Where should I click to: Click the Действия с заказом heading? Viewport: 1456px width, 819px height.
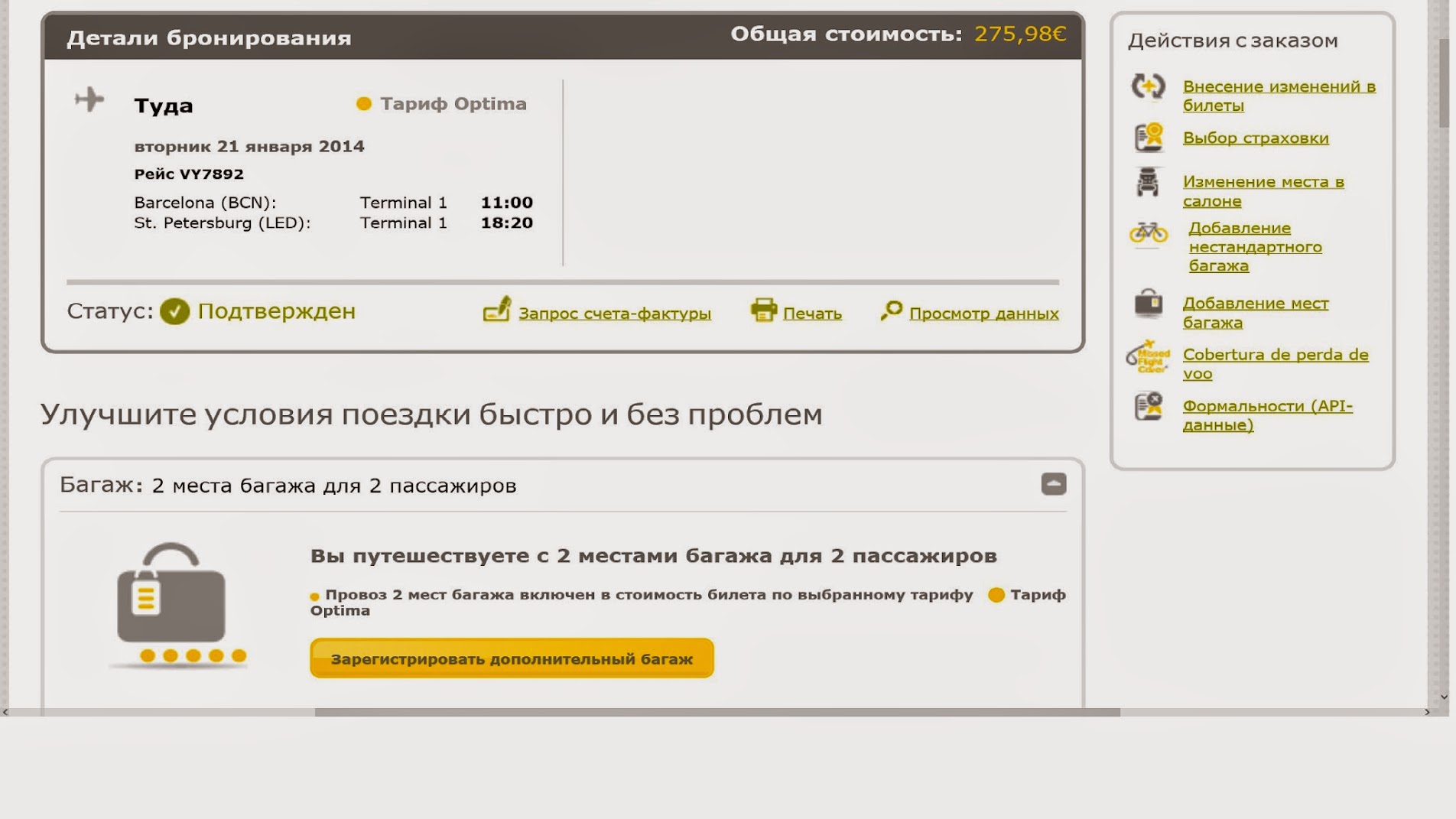[x=1233, y=41]
